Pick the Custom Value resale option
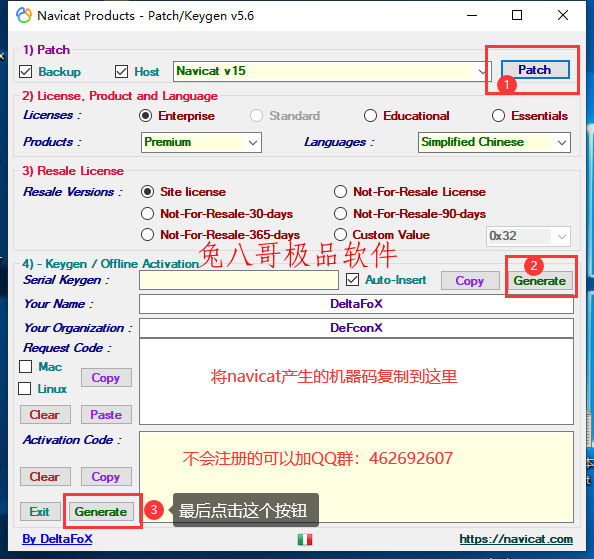Image resolution: width=594 pixels, height=559 pixels. tap(340, 235)
